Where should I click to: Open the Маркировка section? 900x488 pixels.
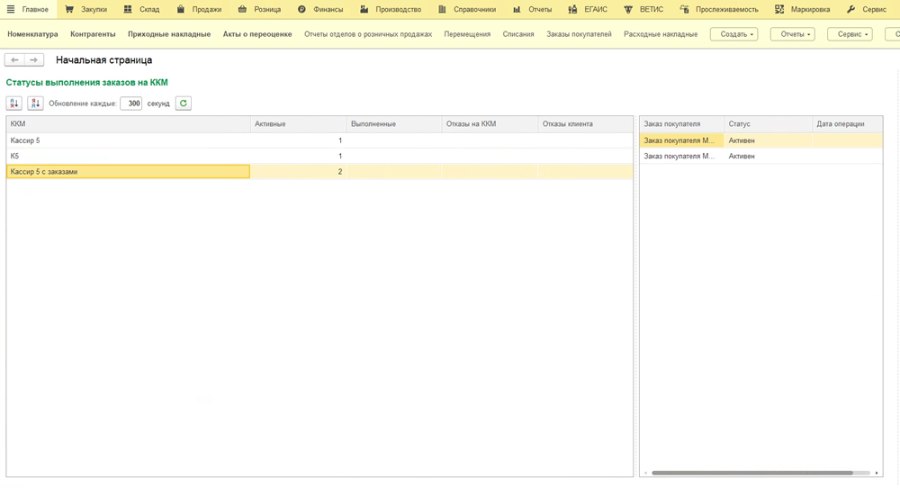pyautogui.click(x=802, y=9)
